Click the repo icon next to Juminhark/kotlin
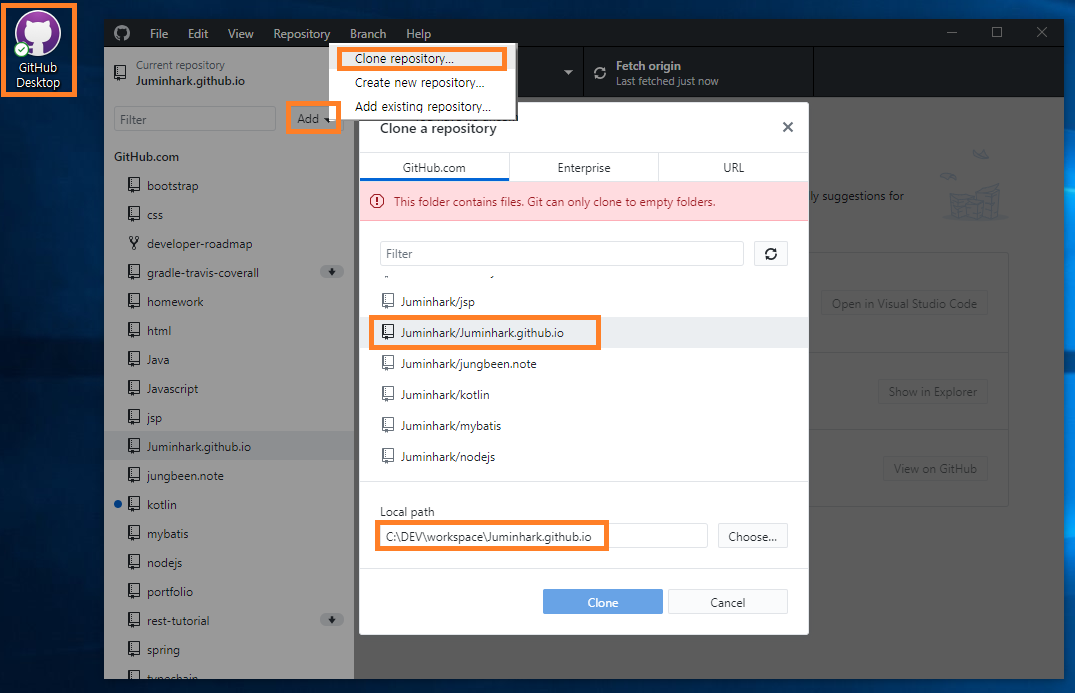Viewport: 1076px width, 693px height. tap(388, 394)
